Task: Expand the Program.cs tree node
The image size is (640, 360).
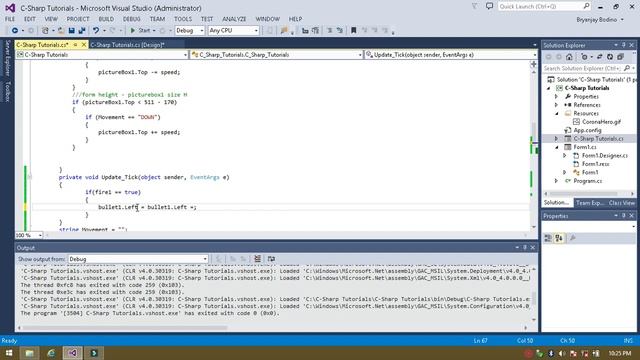Action: (556, 181)
